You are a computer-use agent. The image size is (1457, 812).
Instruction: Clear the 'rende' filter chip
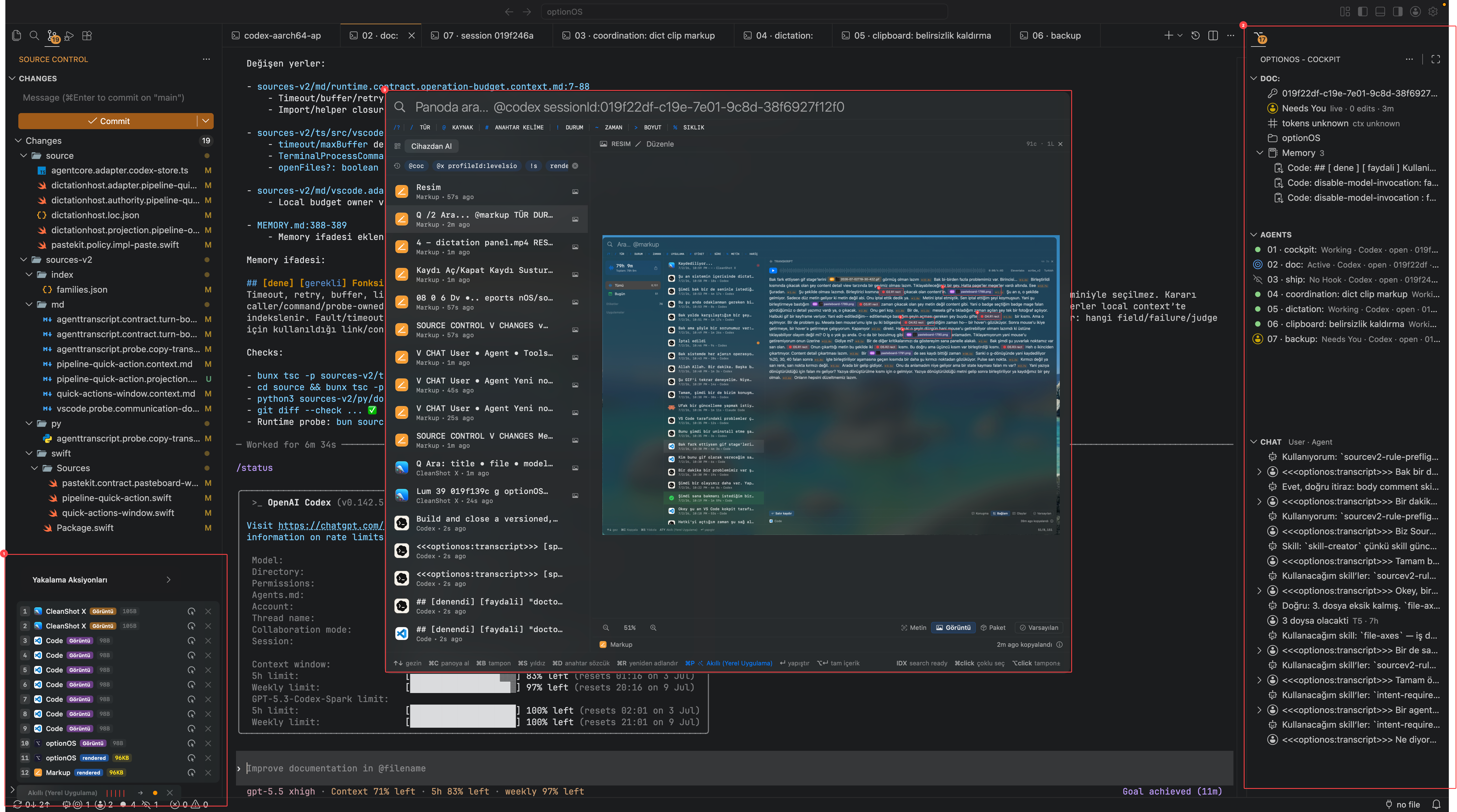575,166
